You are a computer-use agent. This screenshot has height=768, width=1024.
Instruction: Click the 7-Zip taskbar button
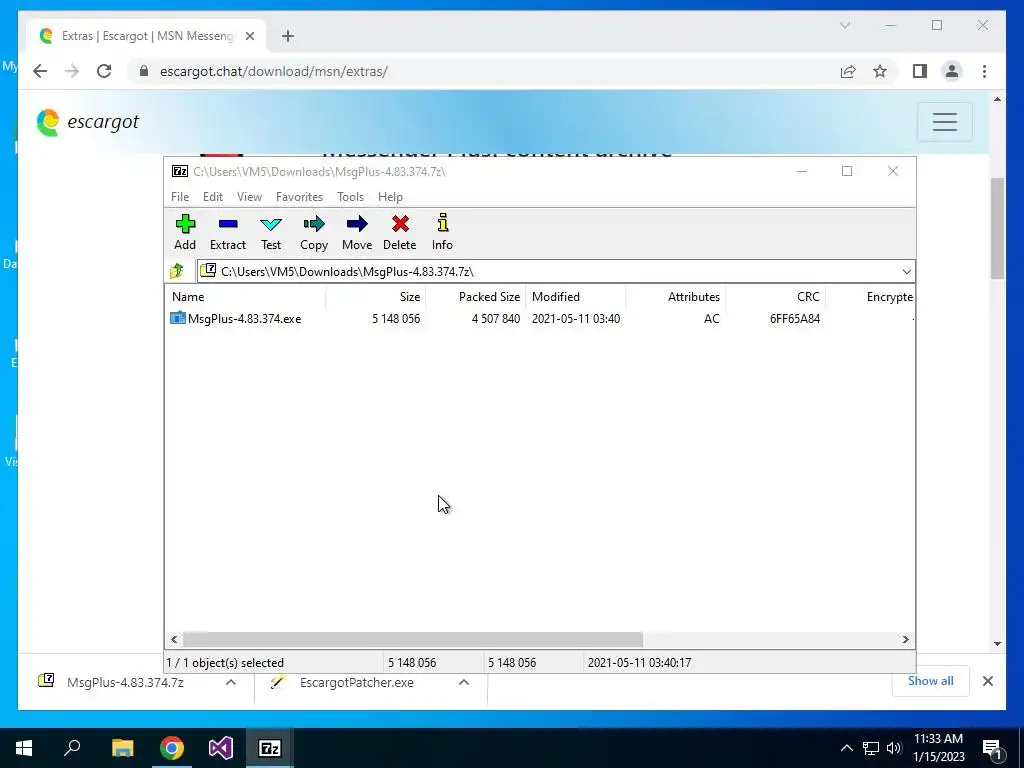(270, 748)
